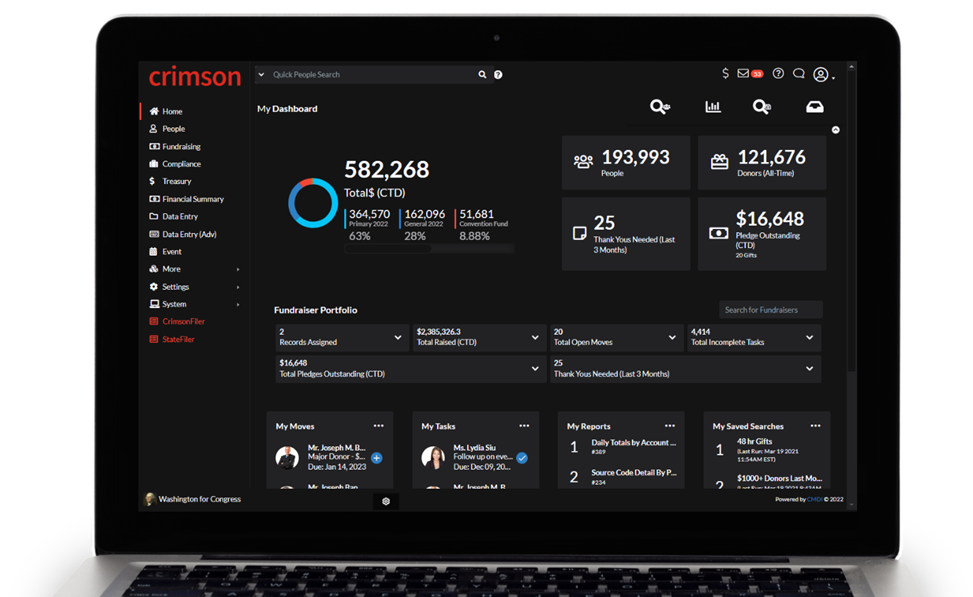Click the note icon in Thank Yous card

point(580,233)
